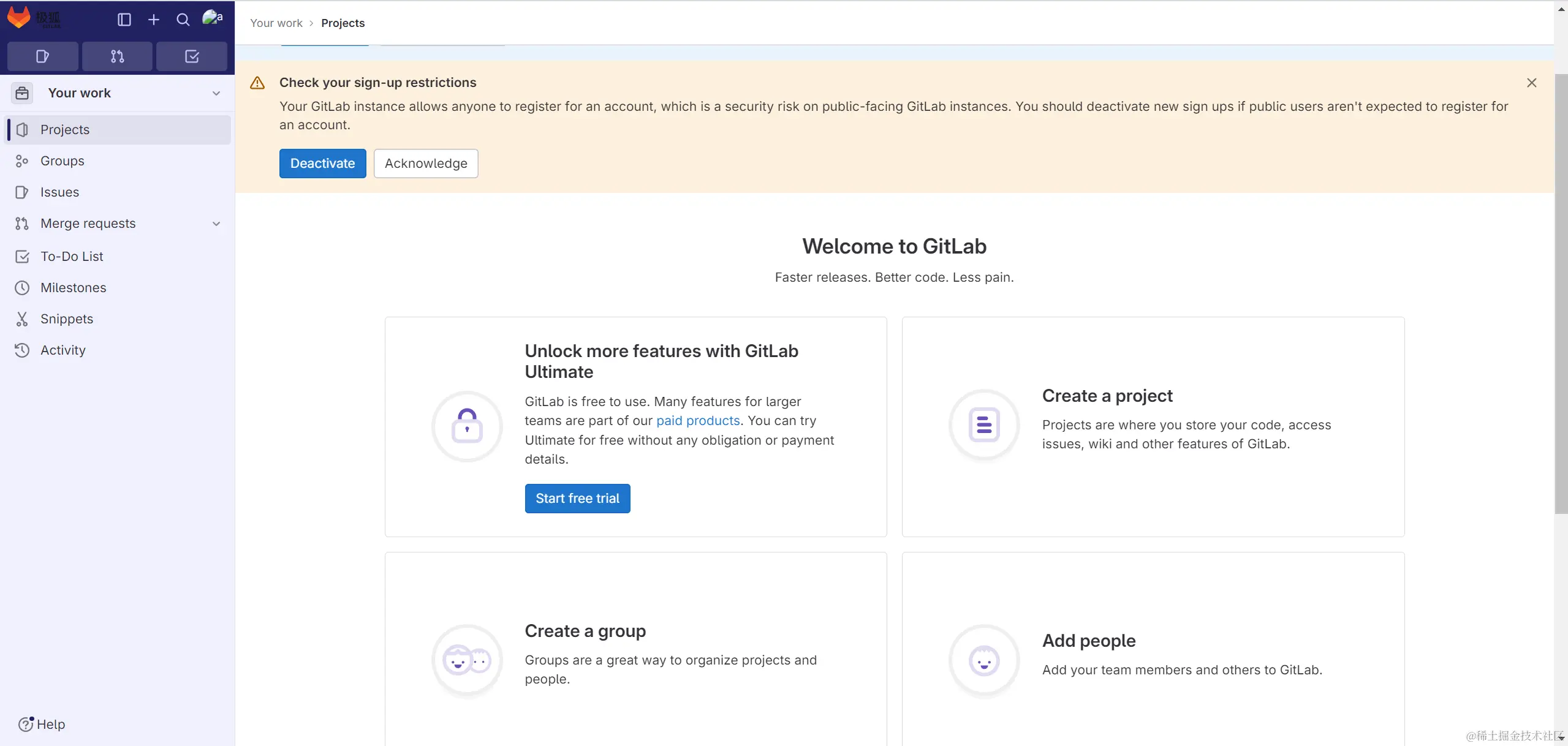Click the page vertical scrollbar
The image size is (1568, 746).
pyautogui.click(x=1561, y=294)
